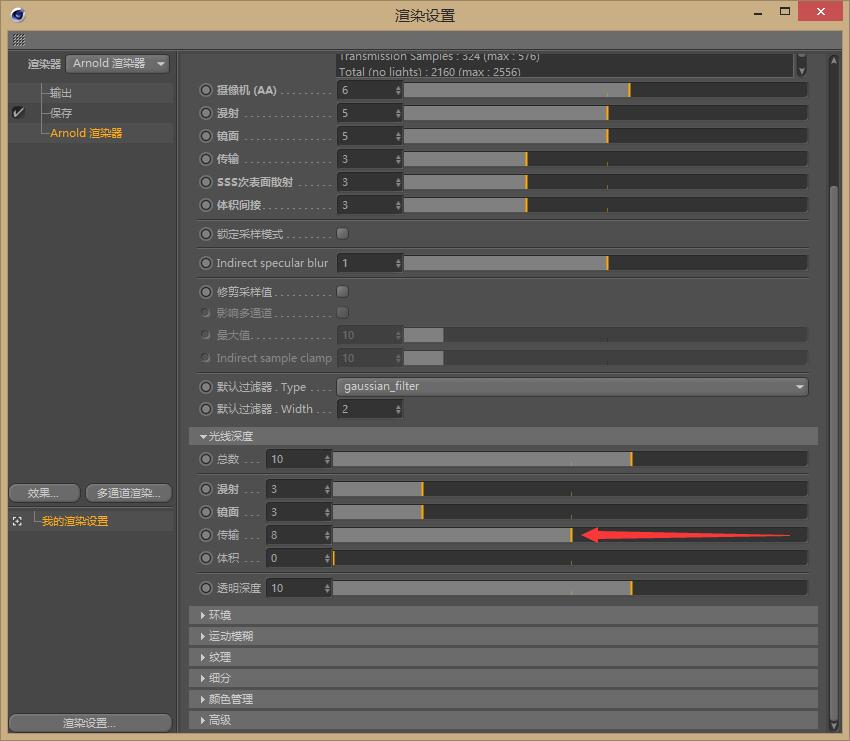The image size is (850, 741).
Task: Click the grip handle icon below title bar
Action: click(x=19, y=40)
